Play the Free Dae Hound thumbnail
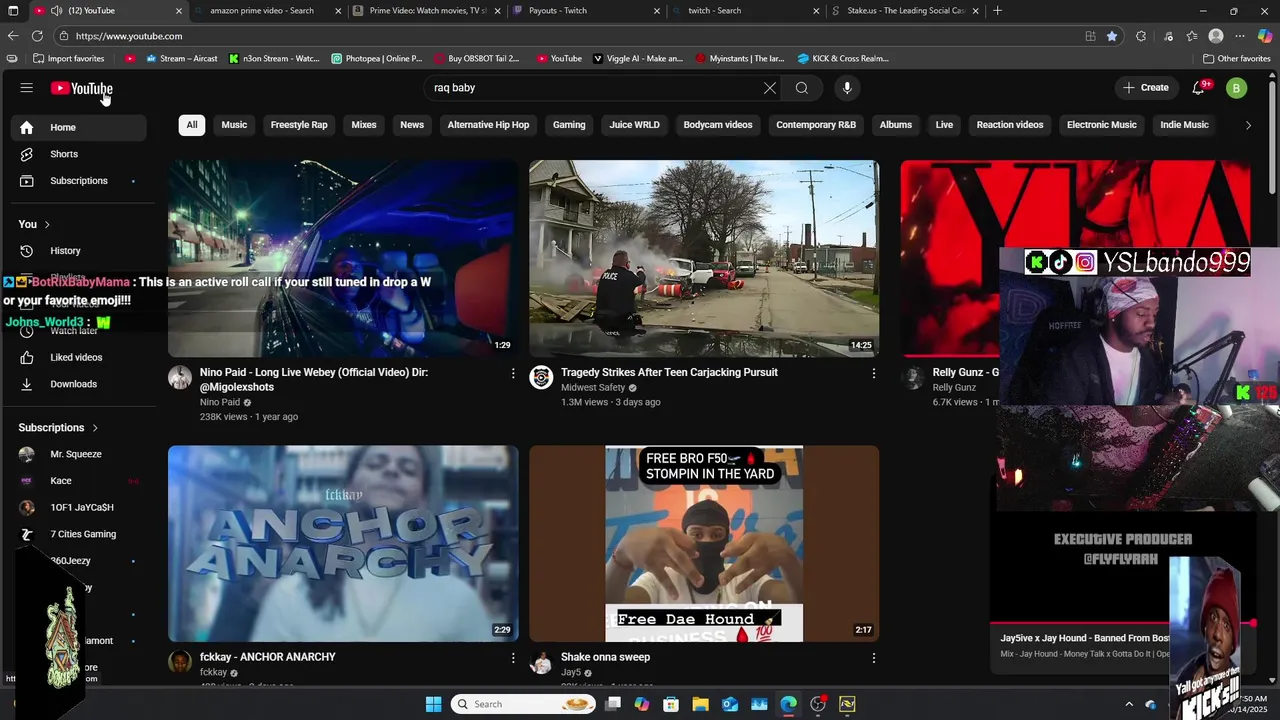The width and height of the screenshot is (1280, 720). 704,543
